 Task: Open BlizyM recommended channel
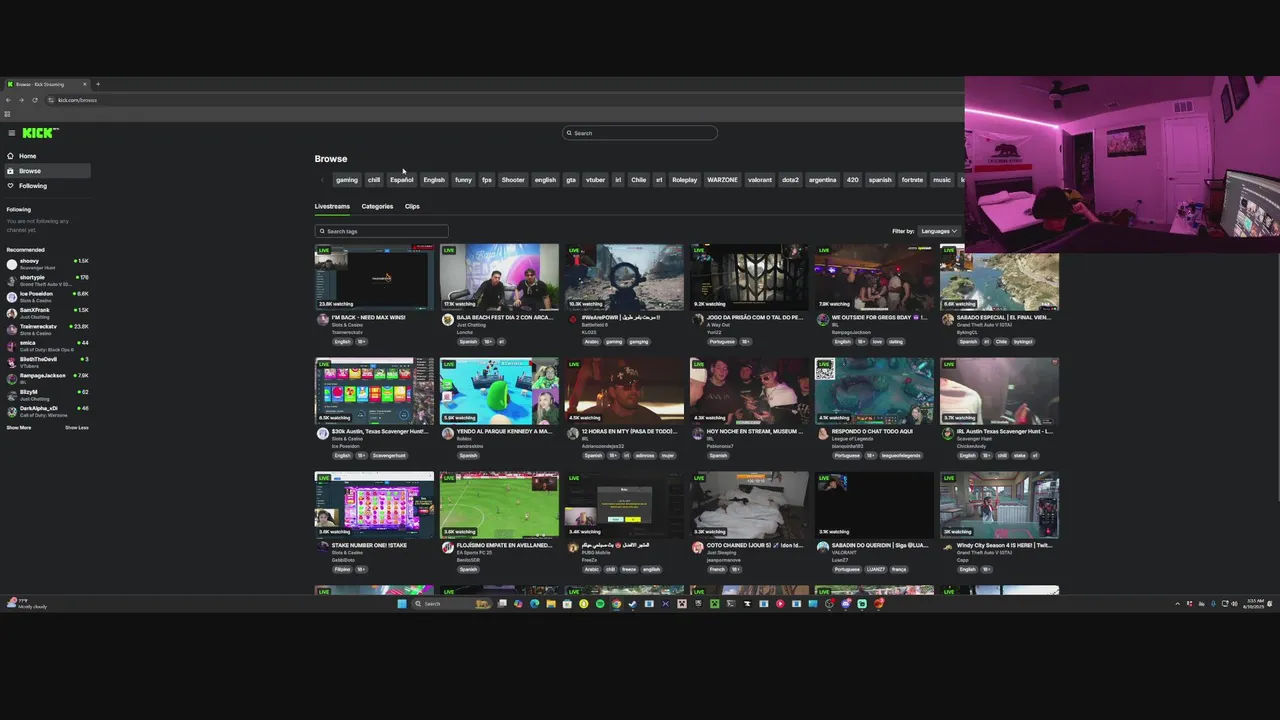pyautogui.click(x=47, y=395)
